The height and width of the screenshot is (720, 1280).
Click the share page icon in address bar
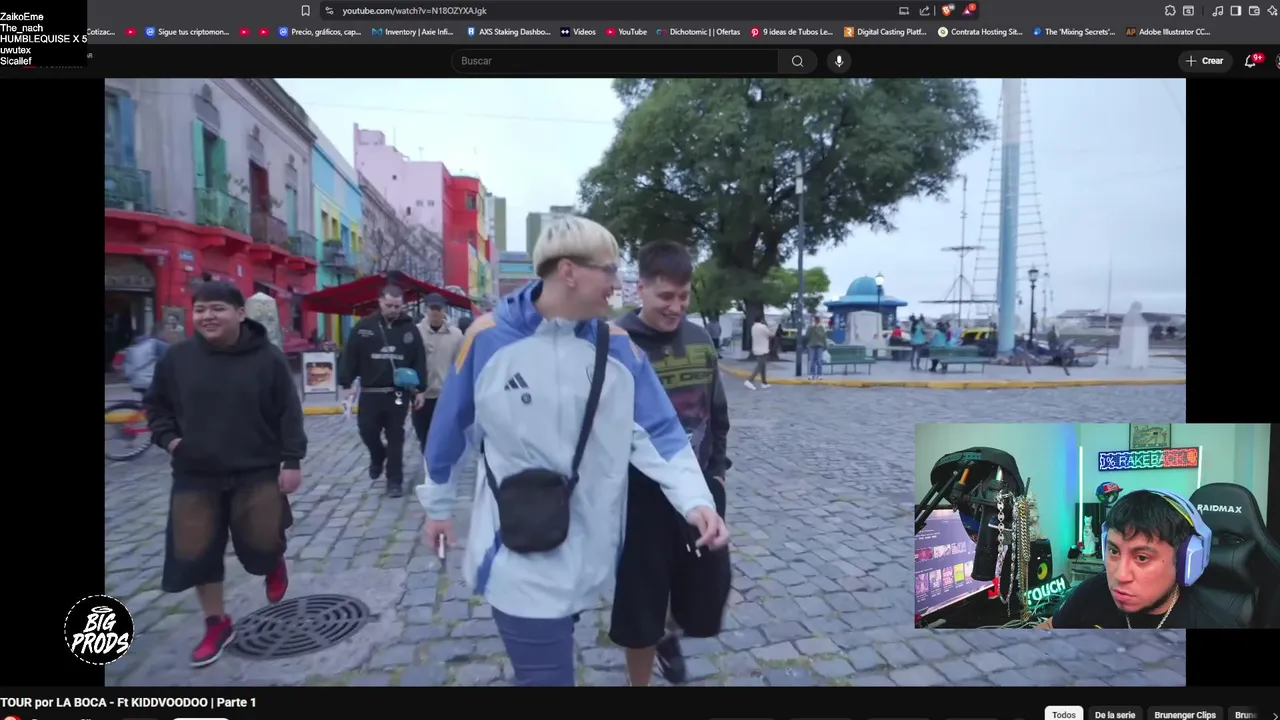click(x=925, y=10)
